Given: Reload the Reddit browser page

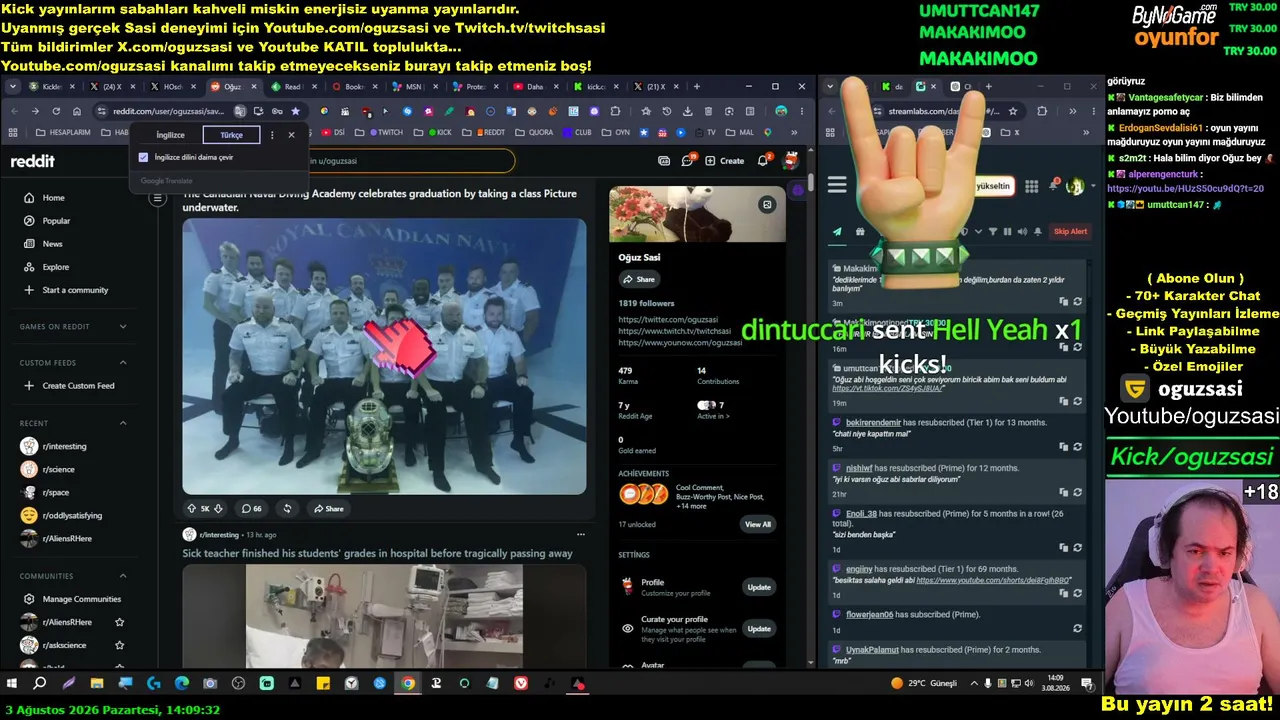Looking at the screenshot, I should (x=56, y=111).
